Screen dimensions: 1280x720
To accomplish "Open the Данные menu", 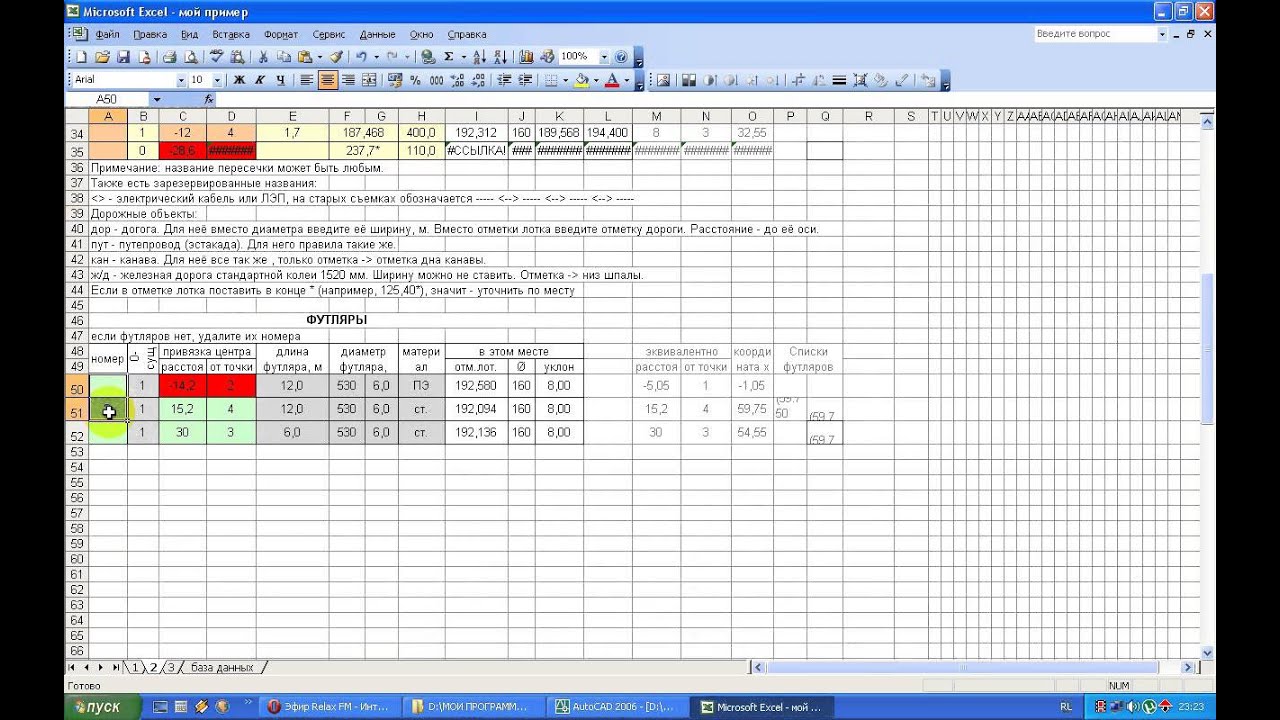I will [377, 34].
